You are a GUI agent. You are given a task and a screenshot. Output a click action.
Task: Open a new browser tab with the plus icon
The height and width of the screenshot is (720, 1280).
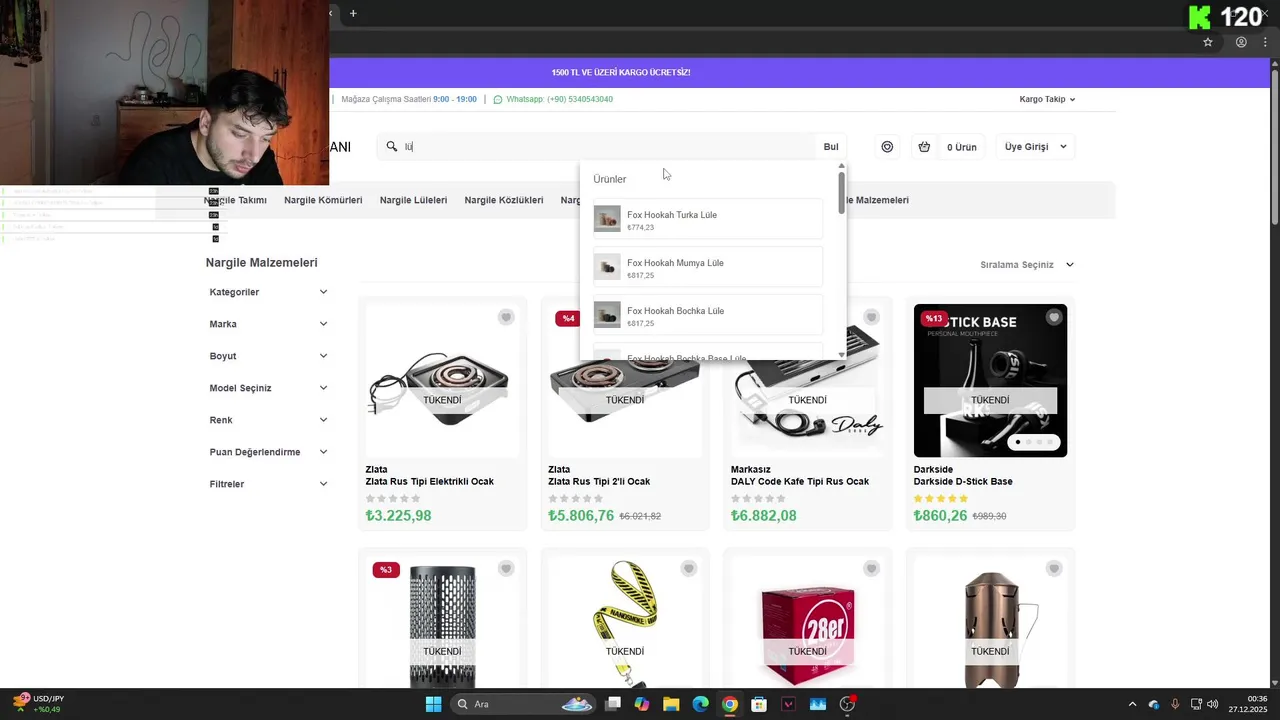tap(353, 13)
